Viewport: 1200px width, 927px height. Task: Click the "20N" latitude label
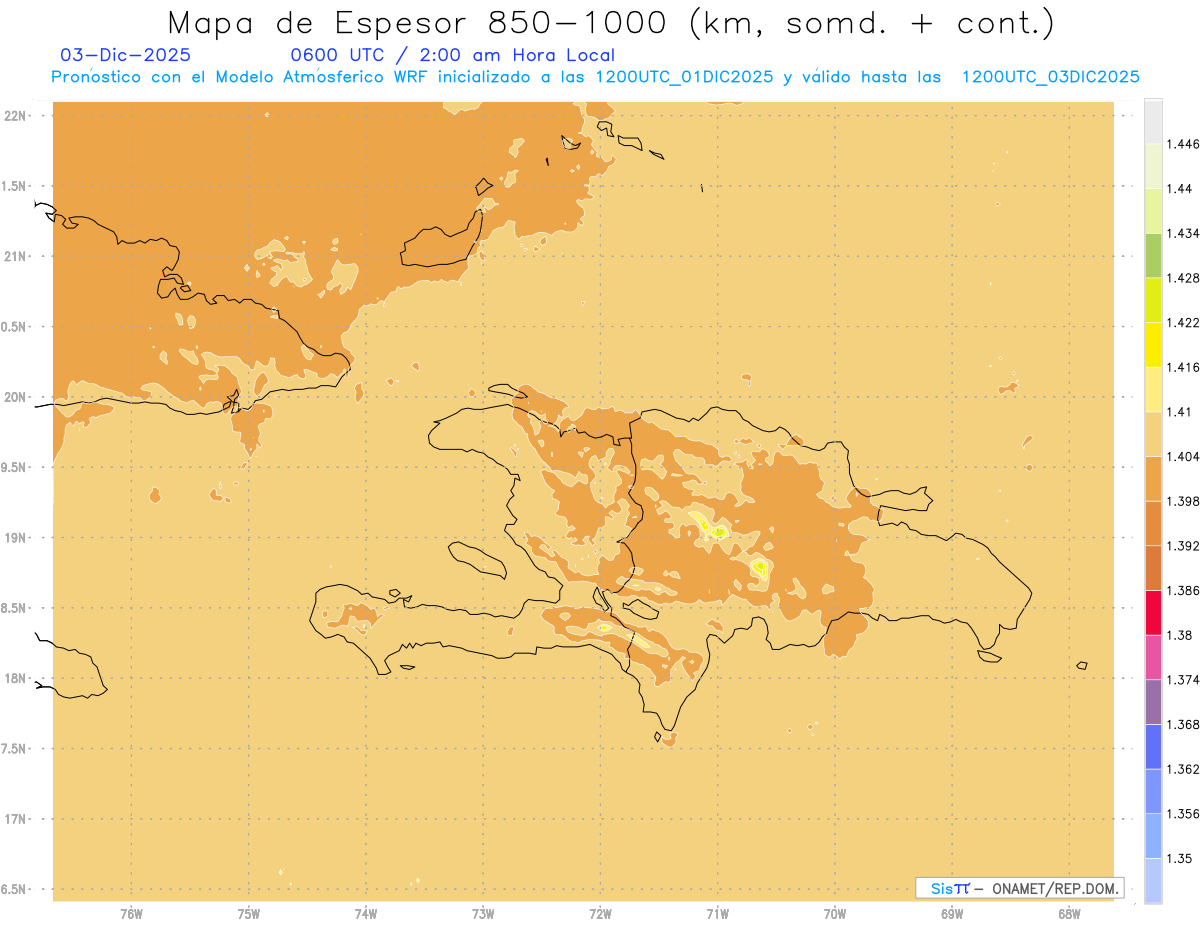[14, 397]
